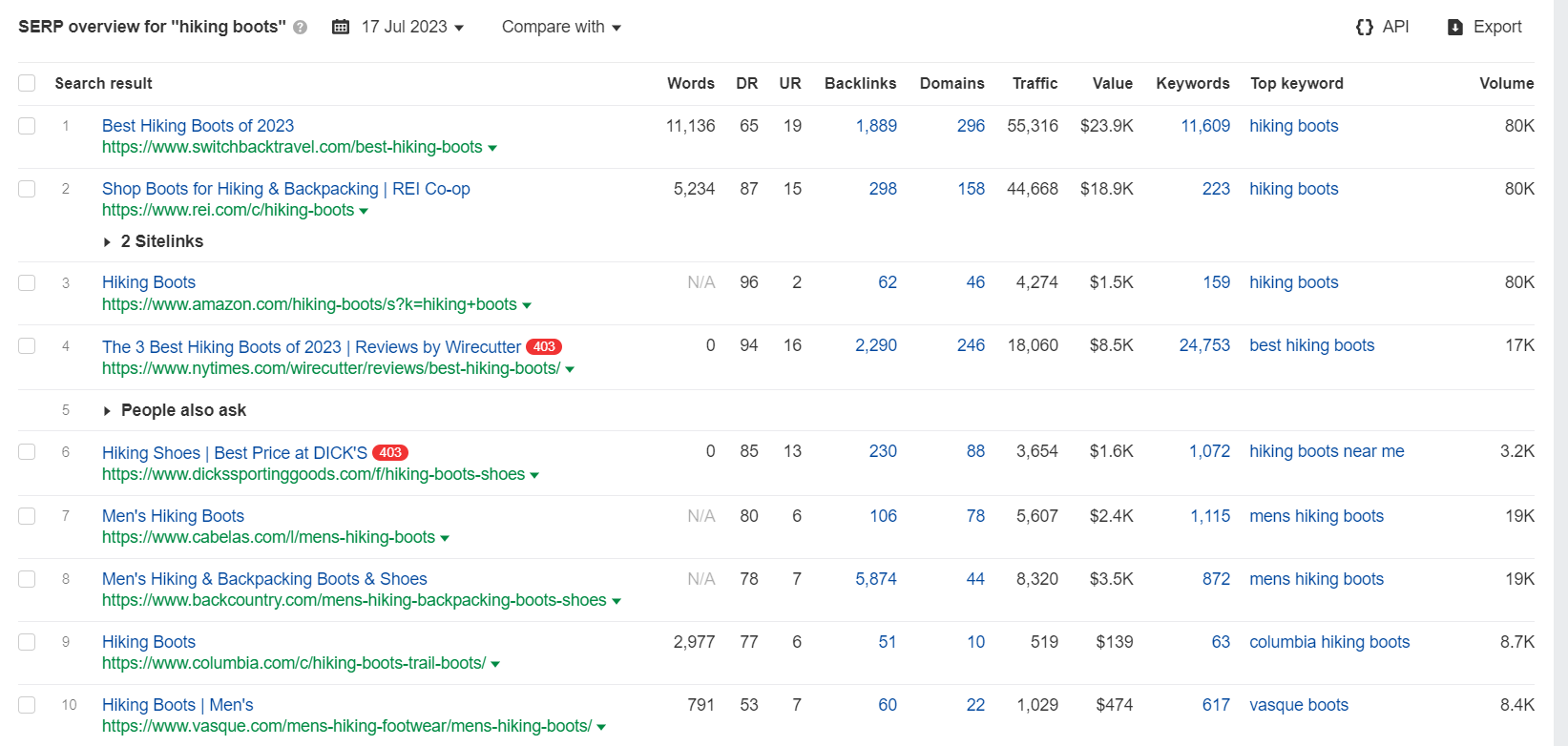Tick checkbox for DICK'S Hiking Shoes row
The image size is (1568, 746).
point(27,451)
